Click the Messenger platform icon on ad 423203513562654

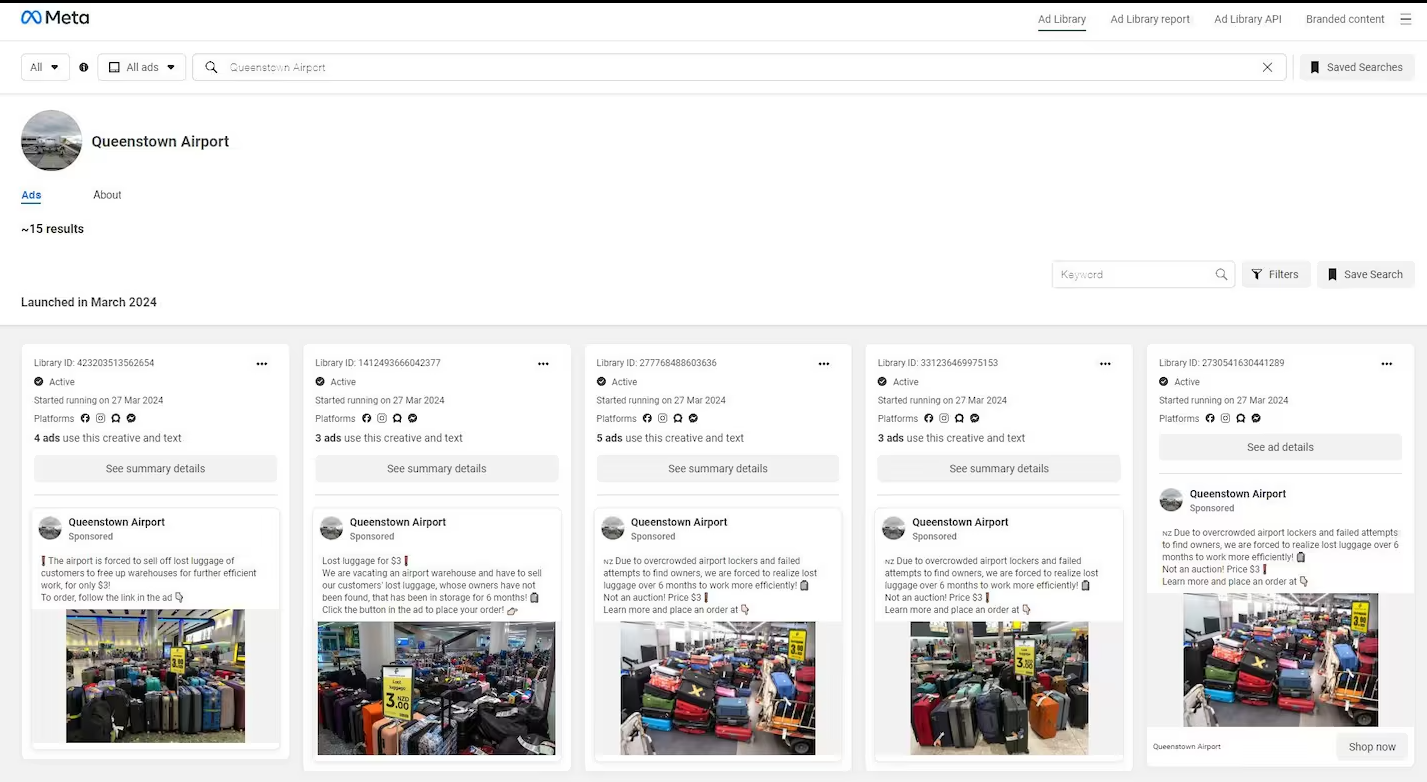pyautogui.click(x=131, y=418)
